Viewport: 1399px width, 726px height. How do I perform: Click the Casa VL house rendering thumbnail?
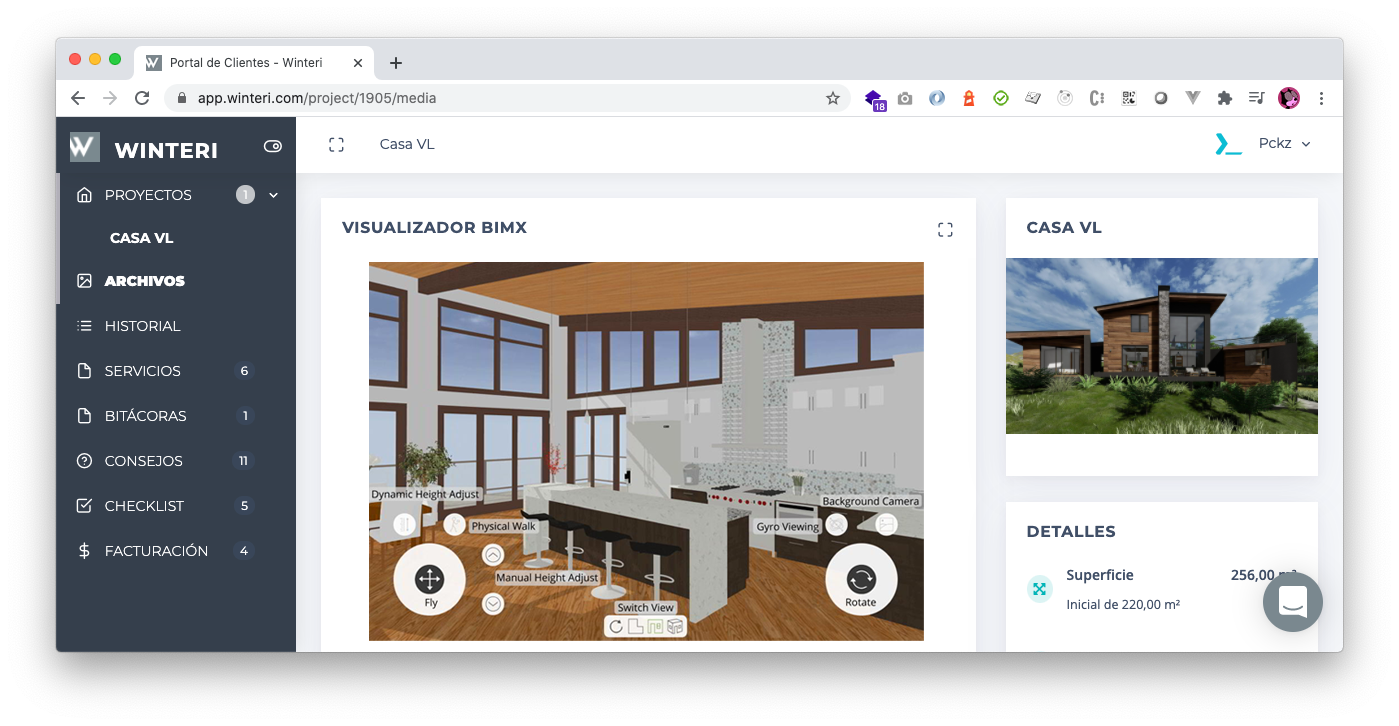1161,346
